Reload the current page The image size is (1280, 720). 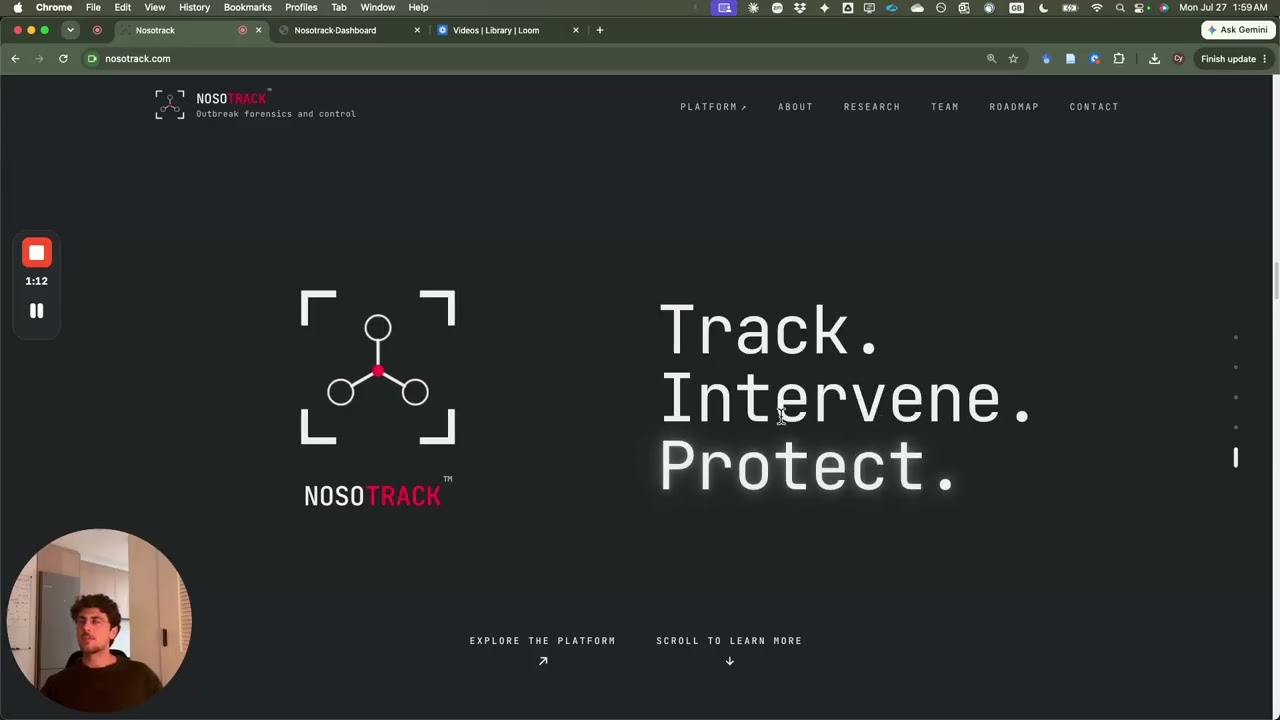[63, 59]
